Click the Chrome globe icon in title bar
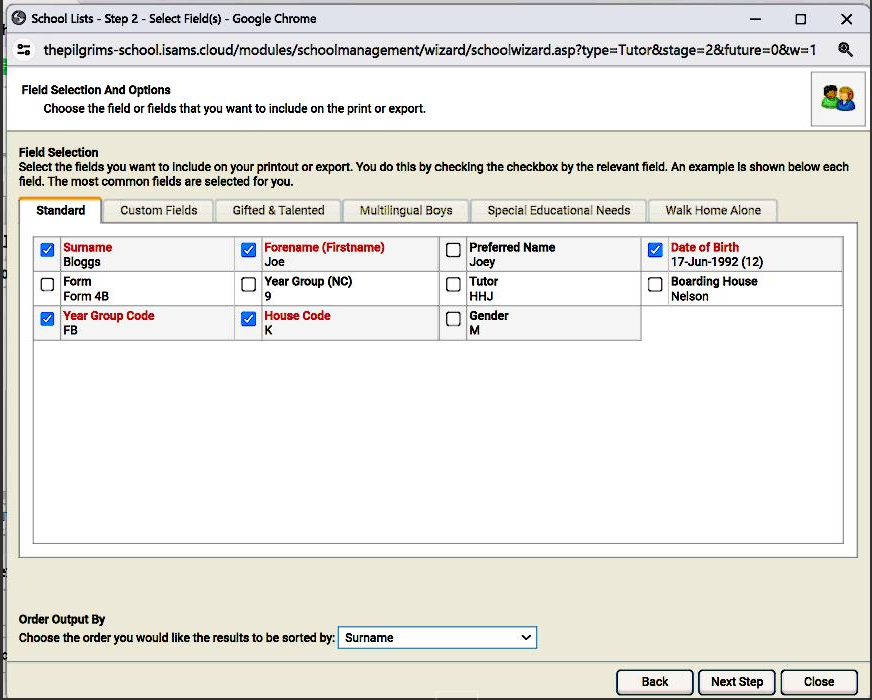872x700 pixels. [17, 18]
